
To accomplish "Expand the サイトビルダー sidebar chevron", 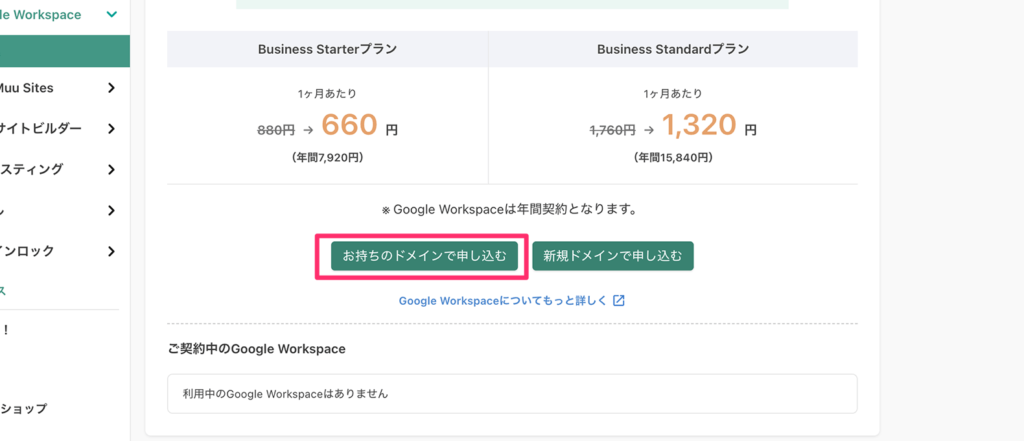I will click(x=111, y=129).
